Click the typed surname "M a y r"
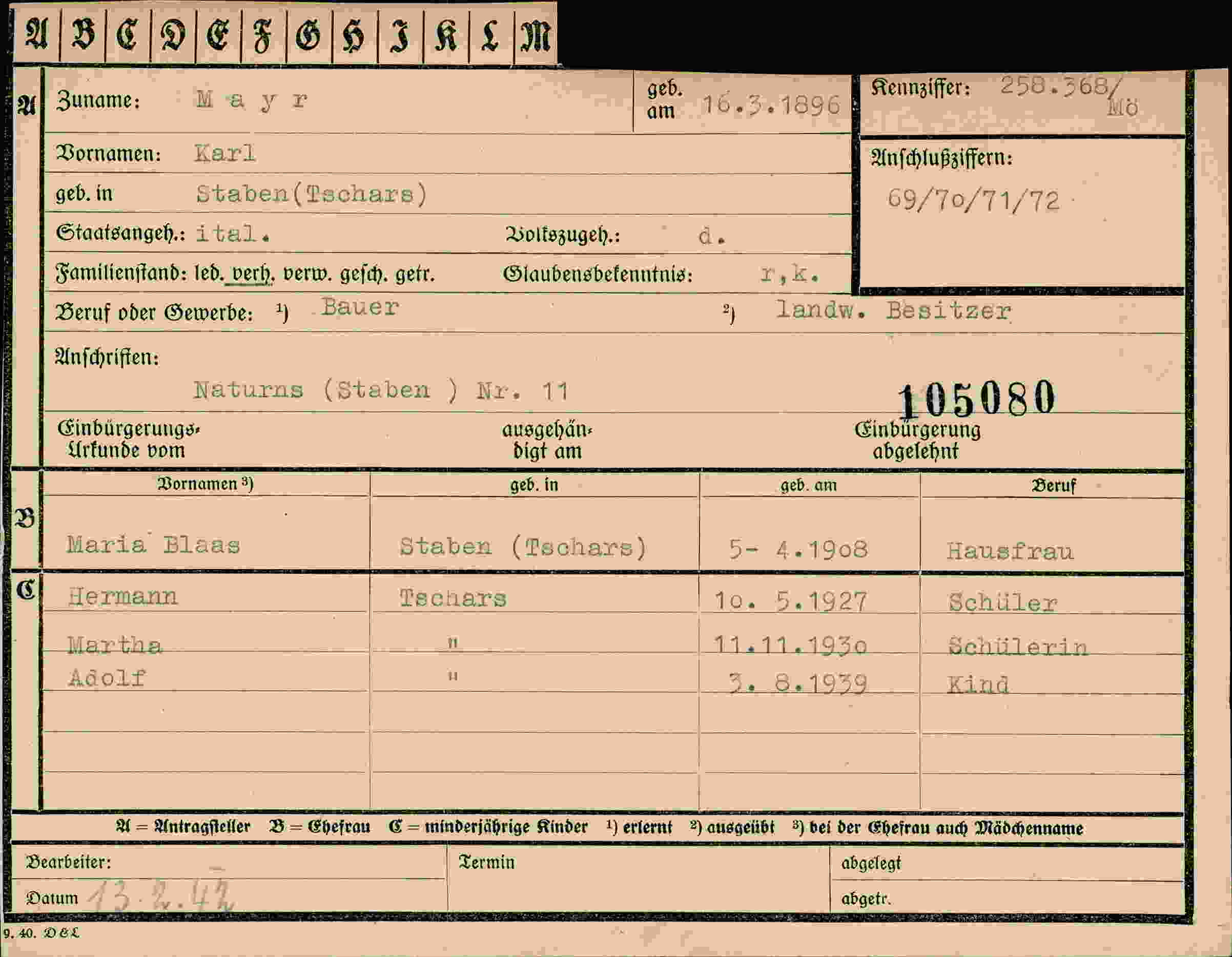 click(252, 101)
